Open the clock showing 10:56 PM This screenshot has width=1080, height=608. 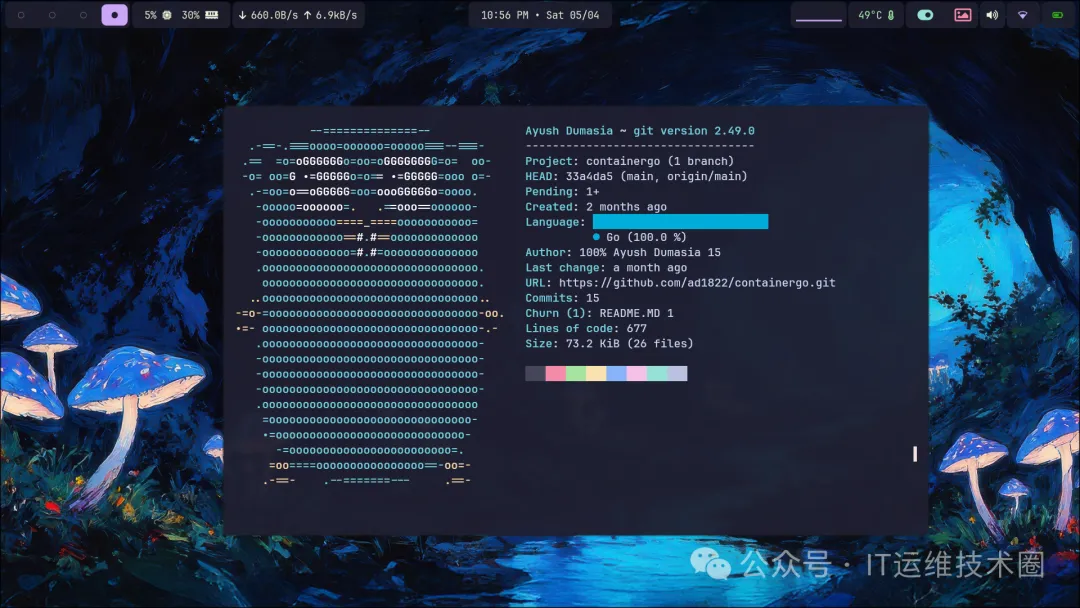540,15
